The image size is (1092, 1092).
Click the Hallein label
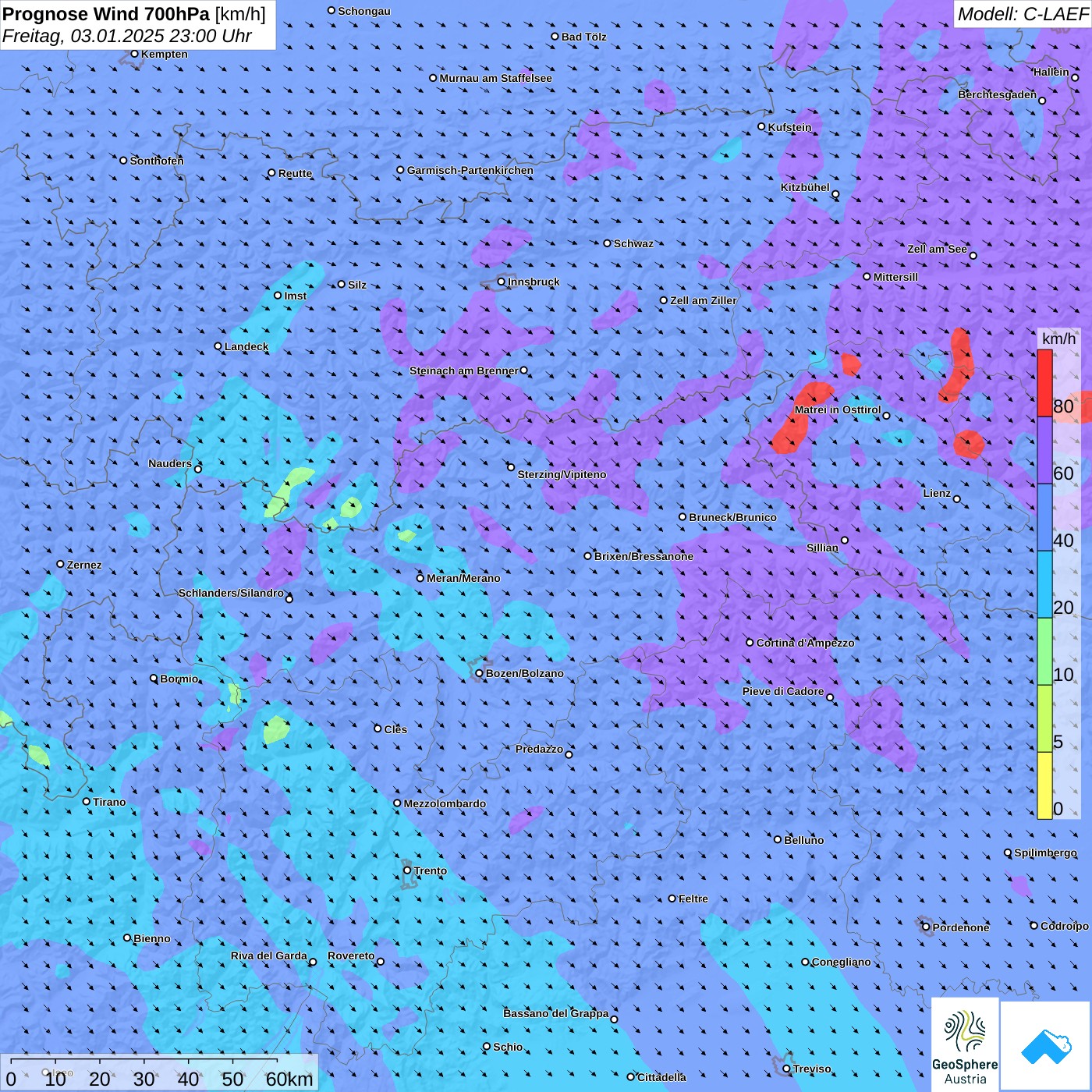click(1051, 72)
